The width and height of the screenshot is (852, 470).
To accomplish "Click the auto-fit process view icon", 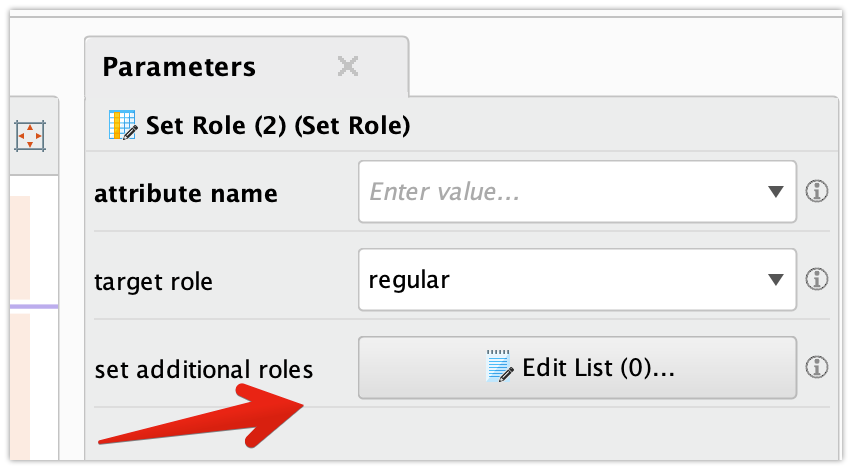I will (x=30, y=135).
